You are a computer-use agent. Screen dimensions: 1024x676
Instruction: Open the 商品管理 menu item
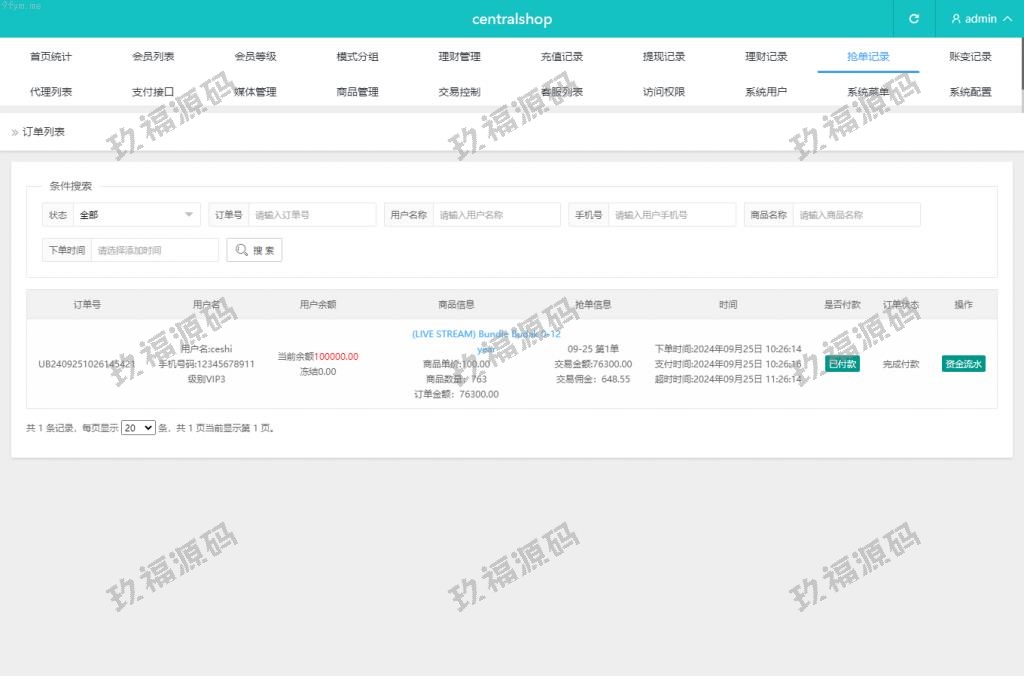click(357, 92)
